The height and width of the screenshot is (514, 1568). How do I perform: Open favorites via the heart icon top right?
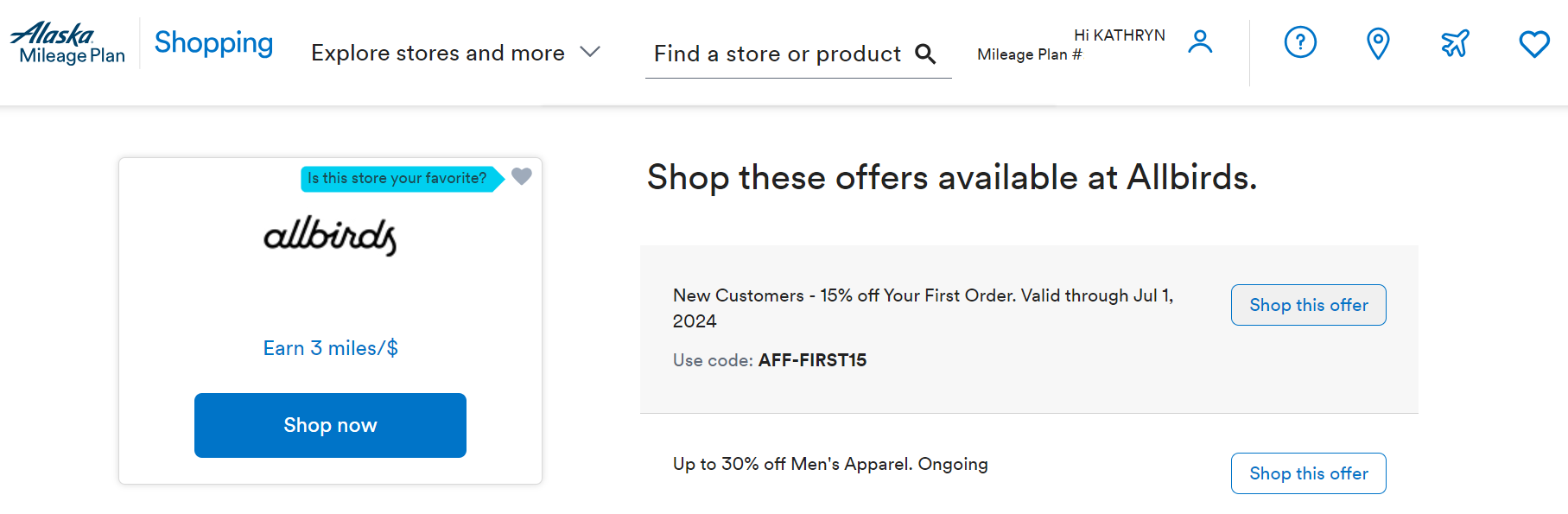(1533, 43)
